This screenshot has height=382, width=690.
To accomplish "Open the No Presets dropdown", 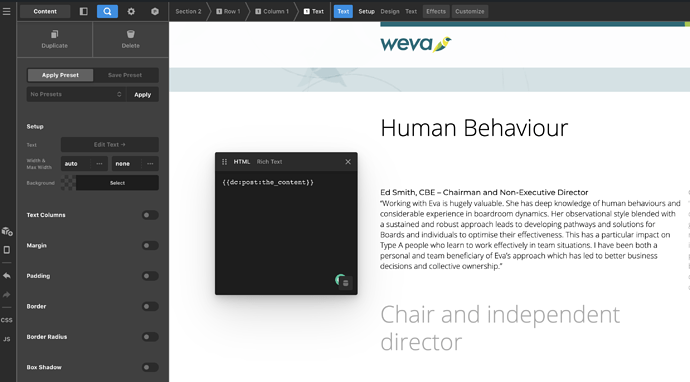I will pos(76,94).
